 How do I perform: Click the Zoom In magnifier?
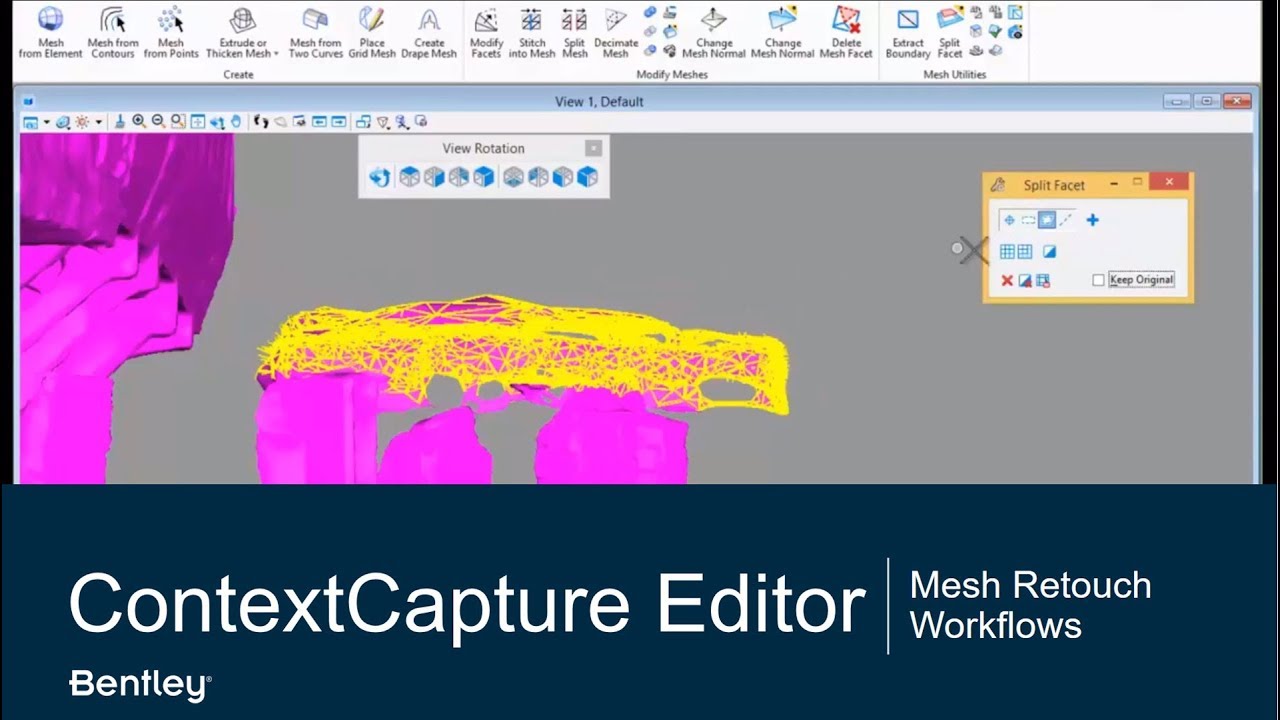pyautogui.click(x=139, y=122)
